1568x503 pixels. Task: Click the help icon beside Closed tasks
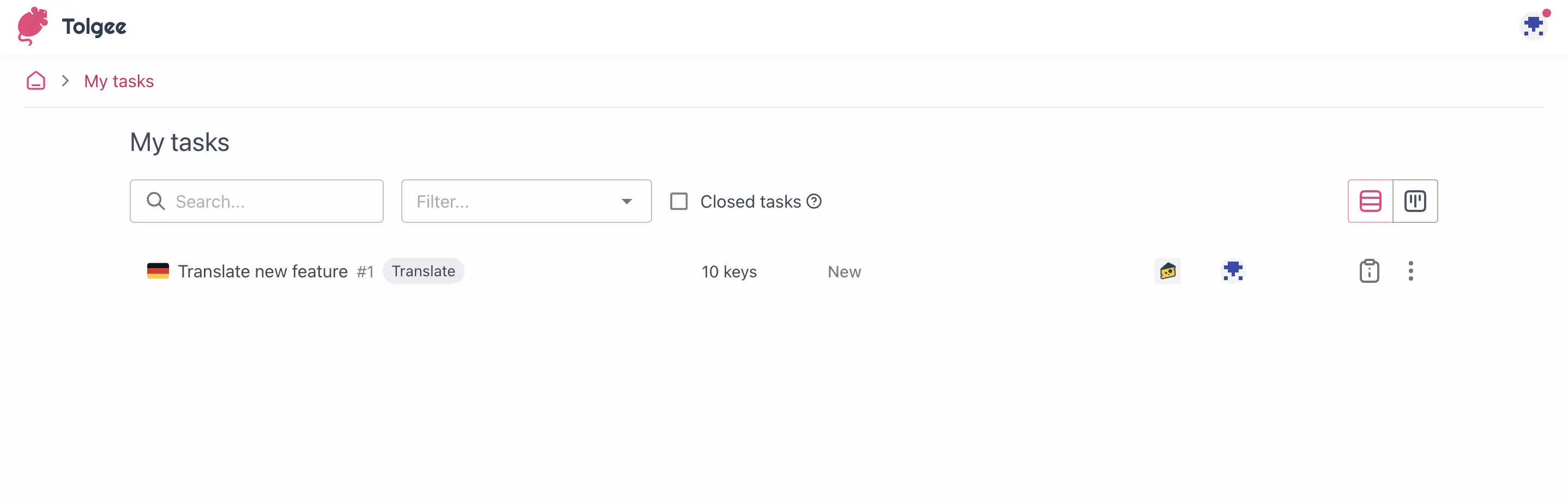coord(815,201)
